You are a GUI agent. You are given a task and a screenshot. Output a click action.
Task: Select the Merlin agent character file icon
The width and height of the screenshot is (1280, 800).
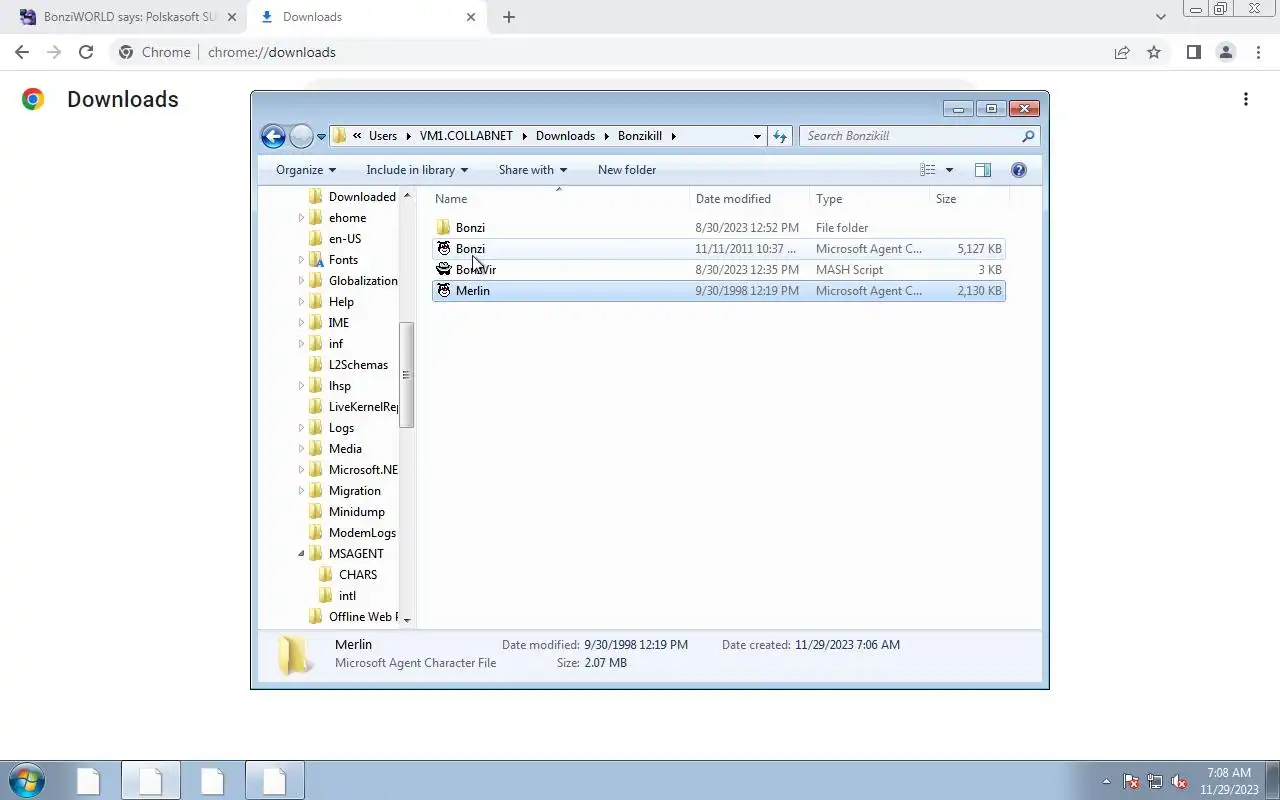click(x=444, y=291)
